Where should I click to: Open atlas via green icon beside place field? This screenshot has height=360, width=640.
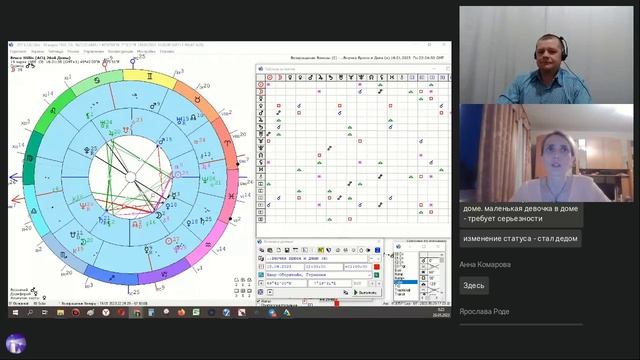pos(376,275)
